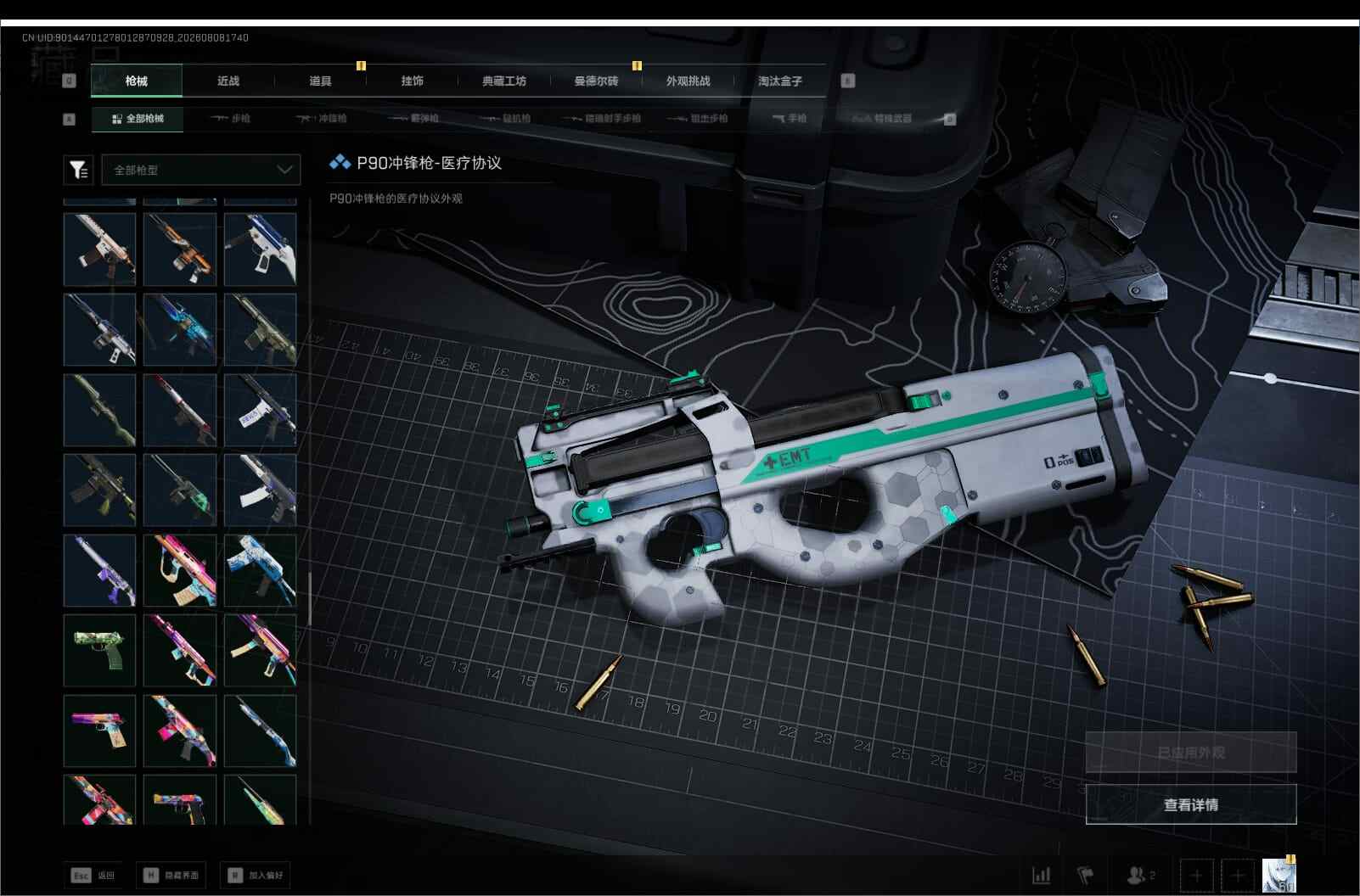Filter by 精确射手步枪 sub-category

(601, 119)
